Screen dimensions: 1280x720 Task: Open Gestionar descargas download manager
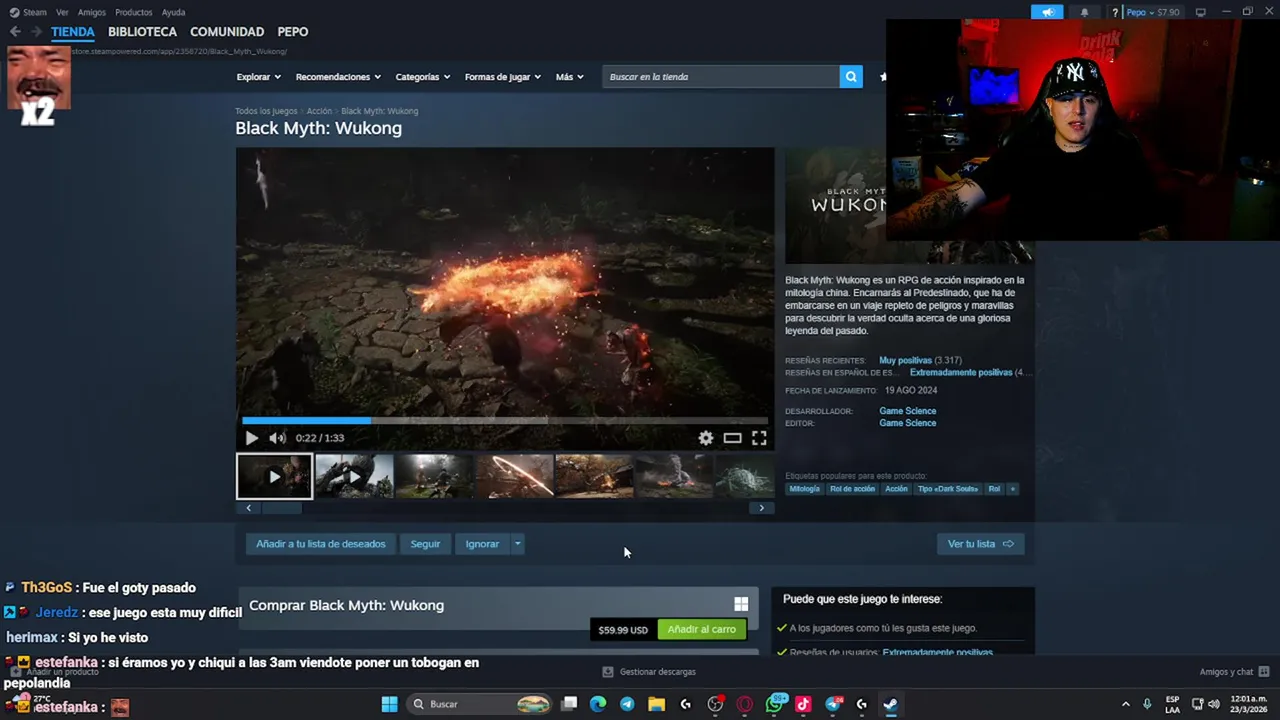coord(649,672)
